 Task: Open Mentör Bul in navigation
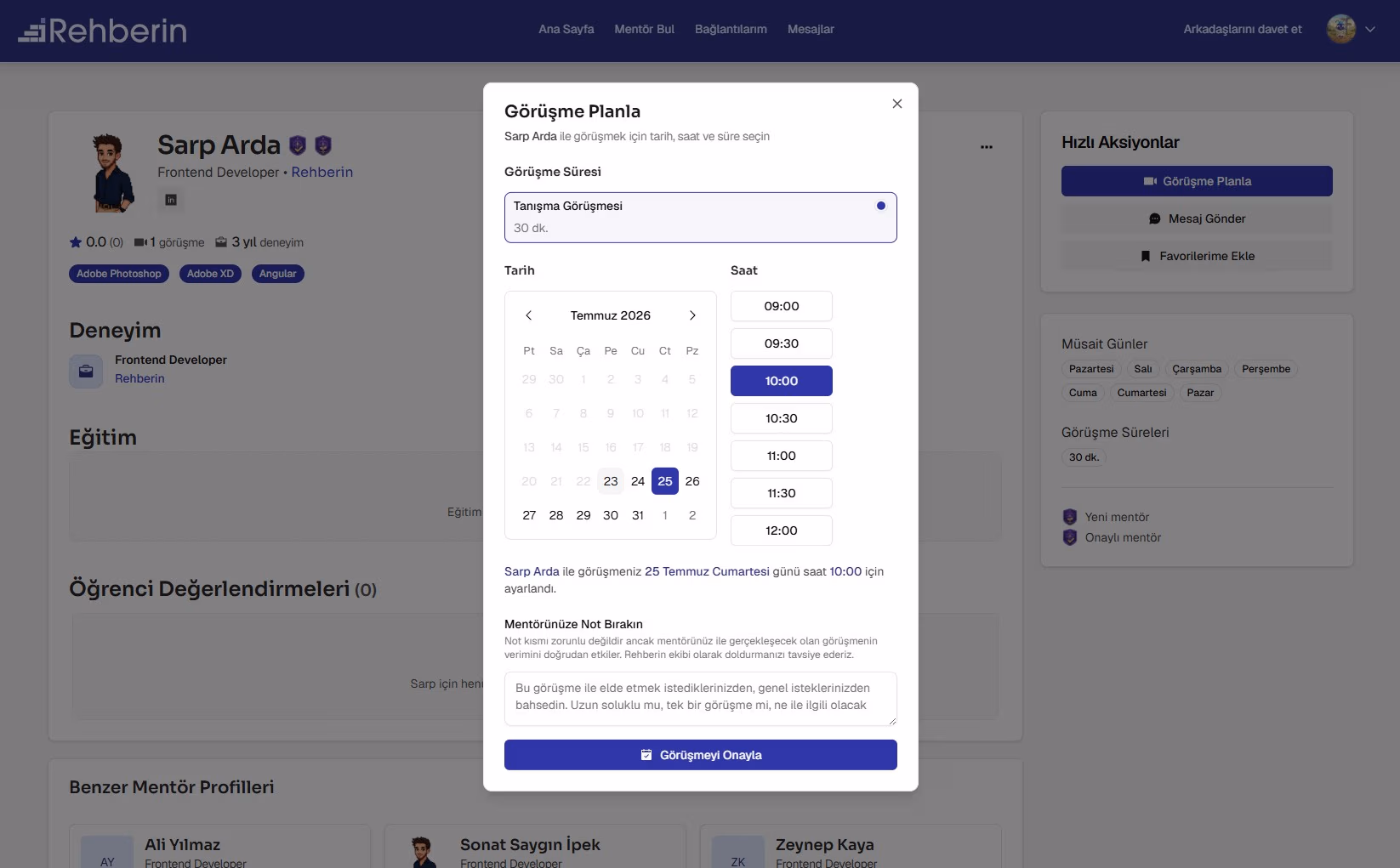(644, 29)
